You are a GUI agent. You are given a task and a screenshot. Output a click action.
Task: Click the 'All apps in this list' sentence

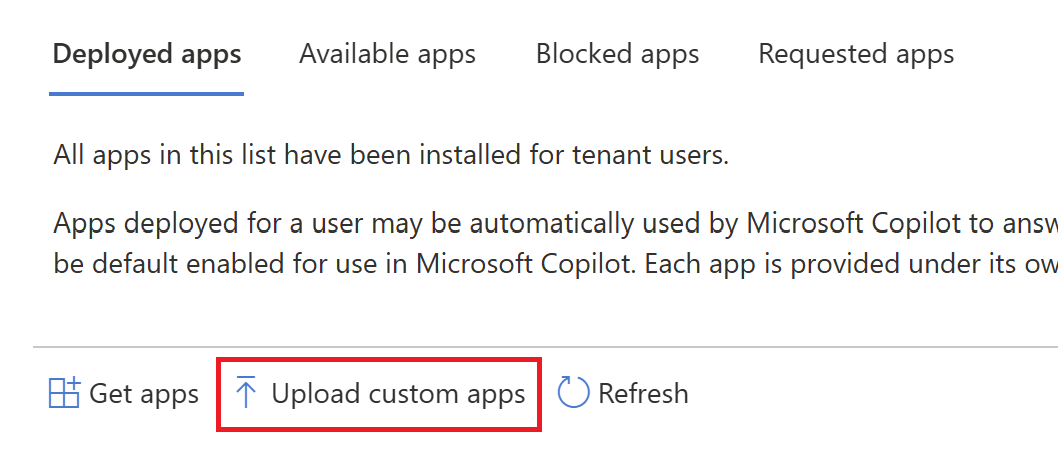(391, 157)
